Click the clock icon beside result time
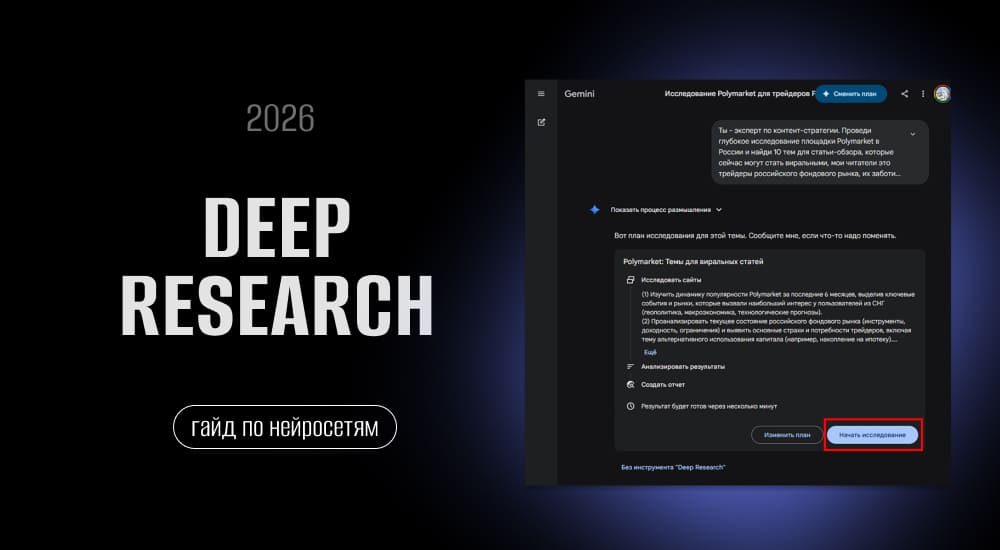Image resolution: width=1000 pixels, height=550 pixels. tap(630, 406)
